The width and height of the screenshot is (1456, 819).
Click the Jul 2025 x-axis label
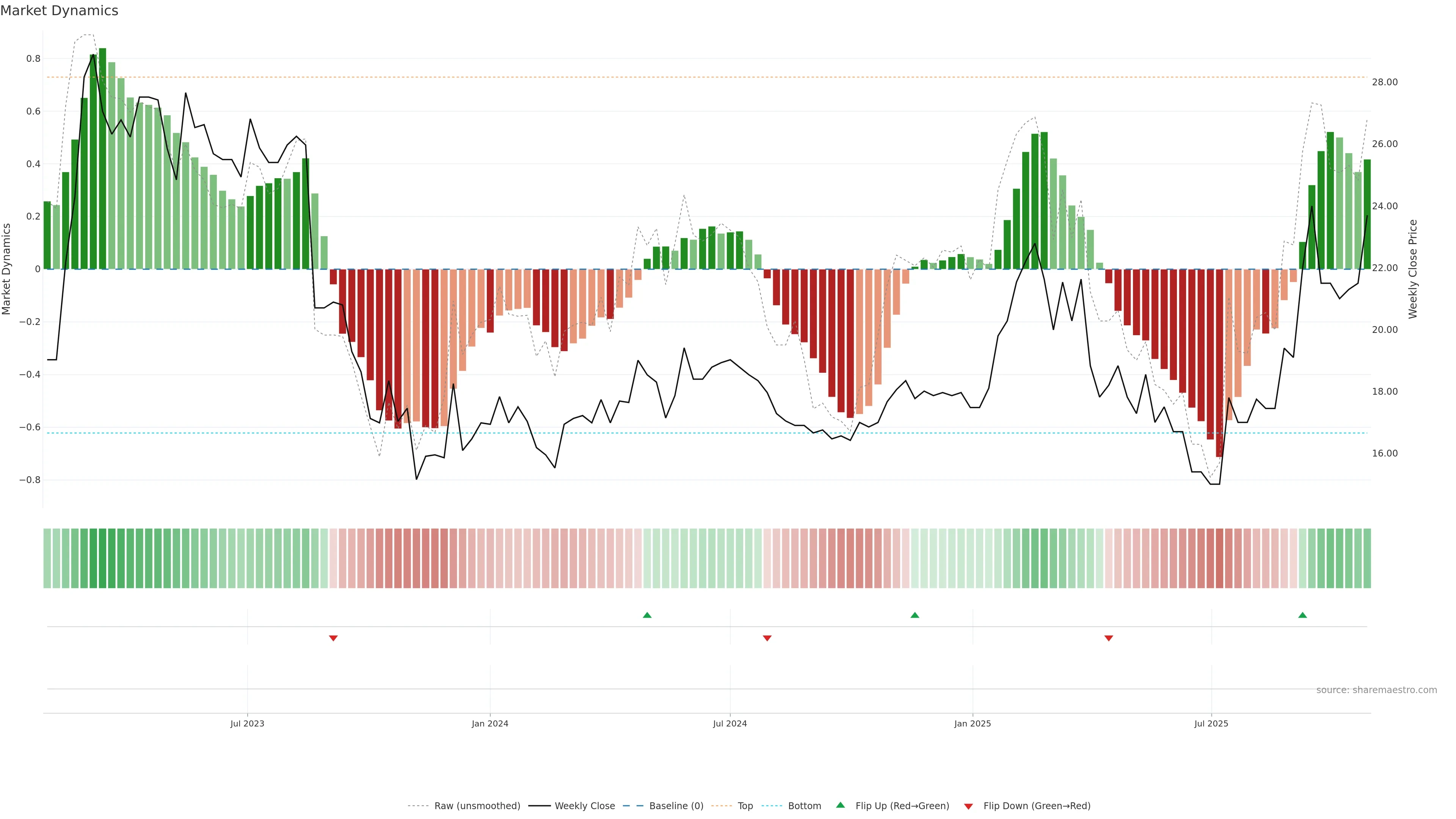(1211, 723)
